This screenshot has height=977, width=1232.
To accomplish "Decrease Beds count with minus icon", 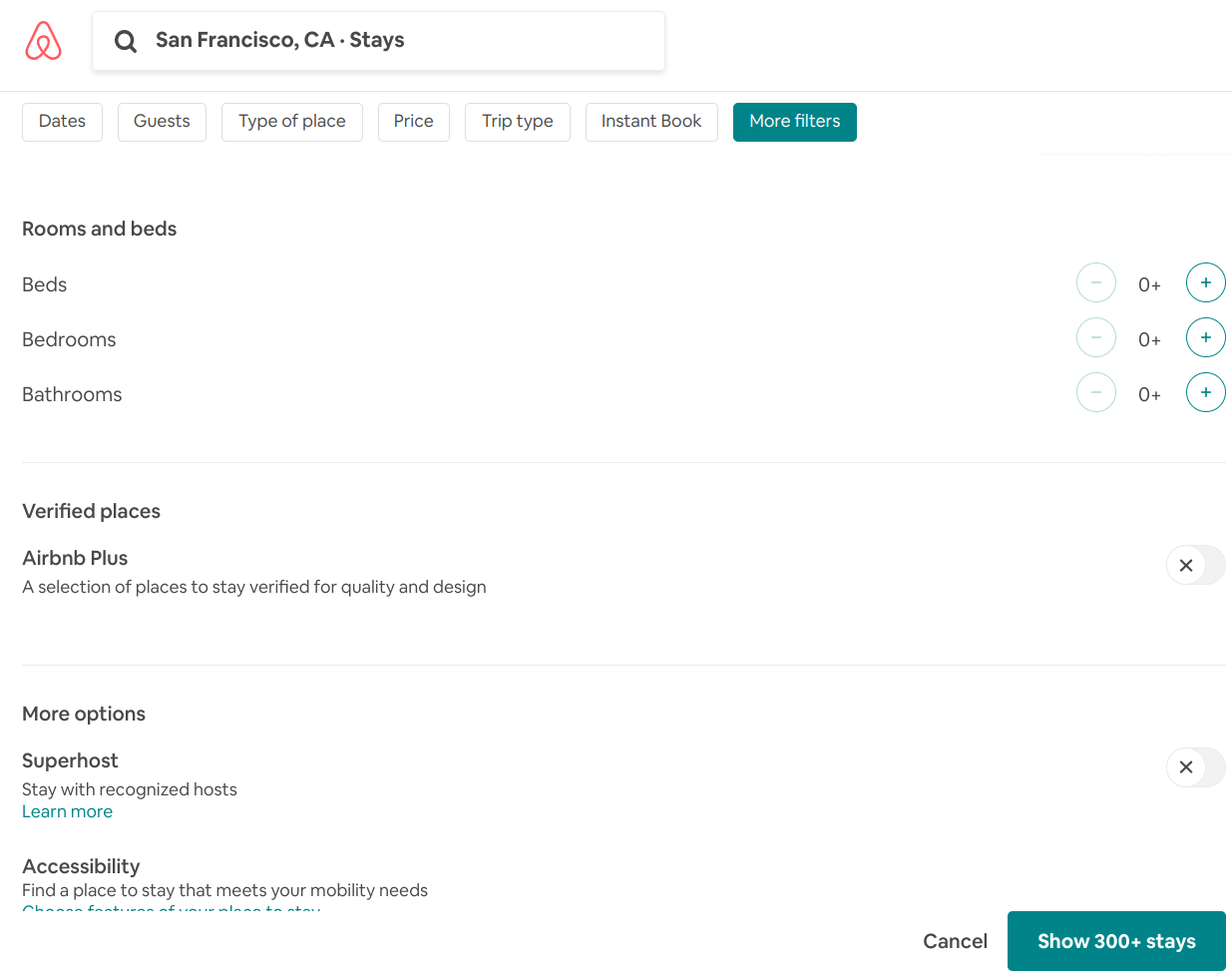I will (x=1095, y=283).
